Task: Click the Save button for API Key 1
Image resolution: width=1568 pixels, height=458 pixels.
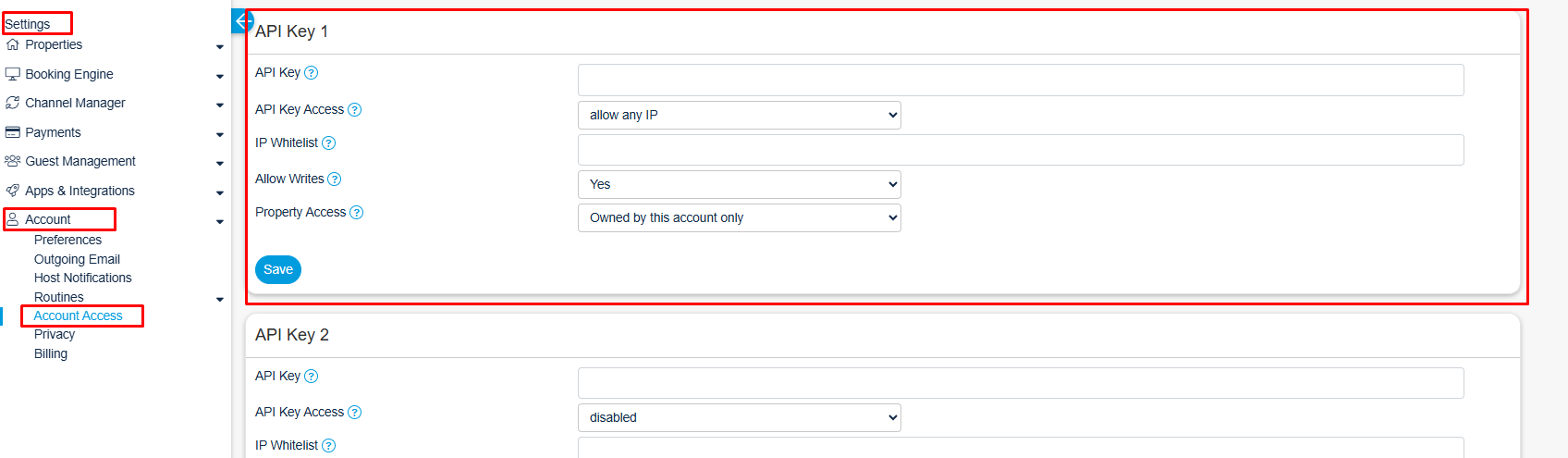Action: [277, 270]
